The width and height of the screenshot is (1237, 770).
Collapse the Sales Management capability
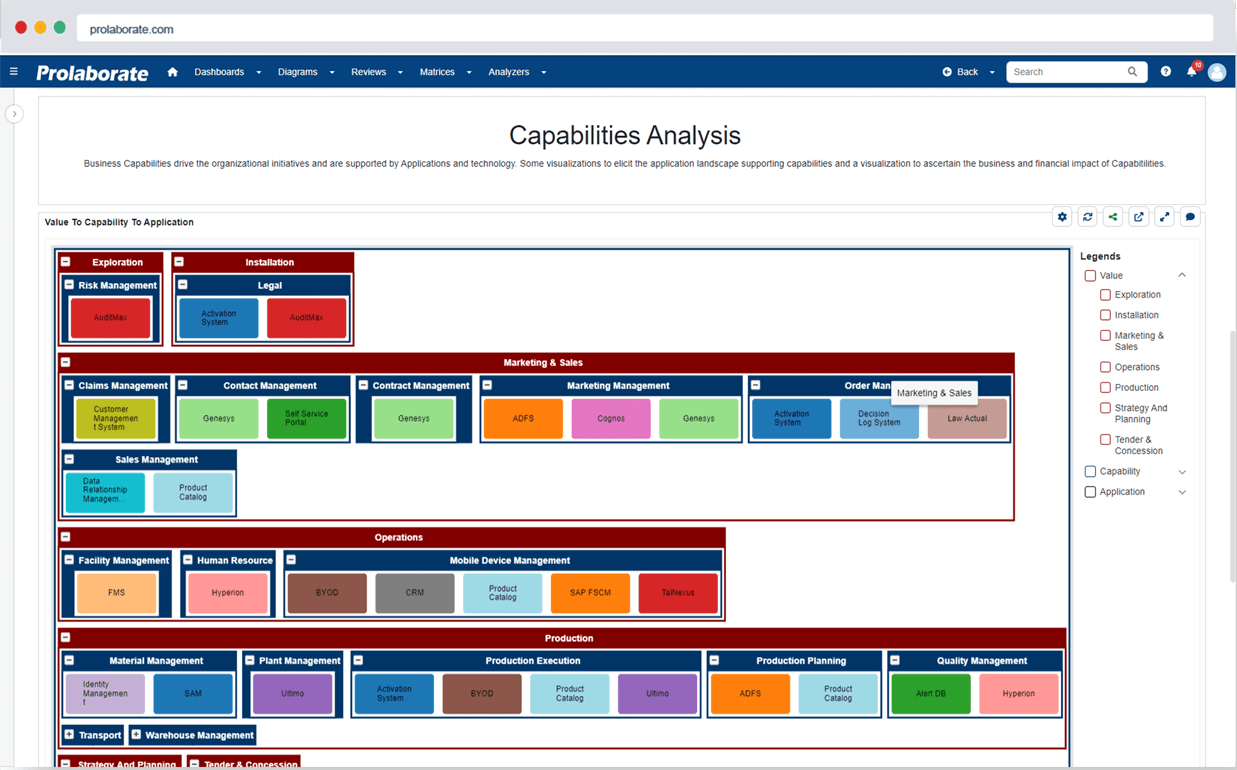coord(70,459)
